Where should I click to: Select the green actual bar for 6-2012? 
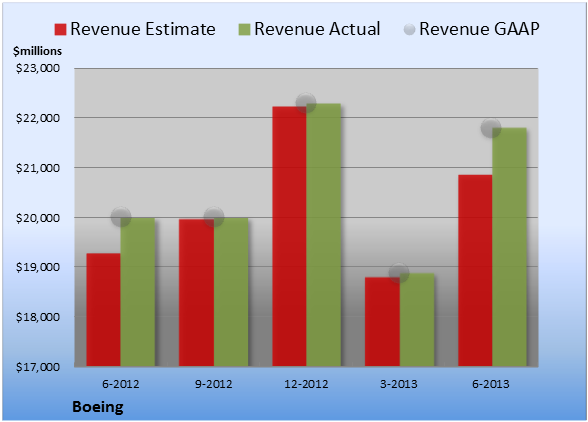pyautogui.click(x=138, y=292)
